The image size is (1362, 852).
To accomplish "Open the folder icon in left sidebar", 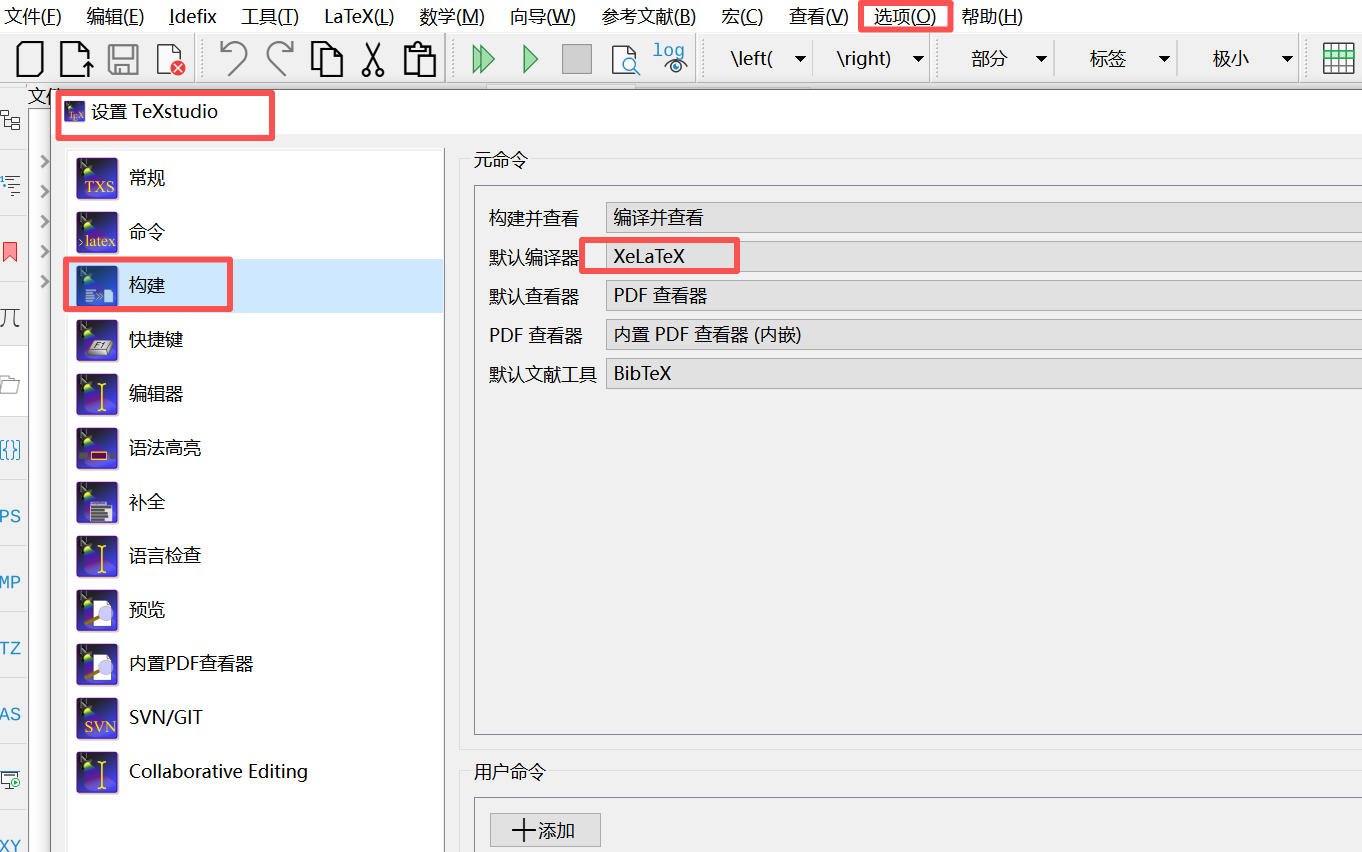I will click(11, 384).
